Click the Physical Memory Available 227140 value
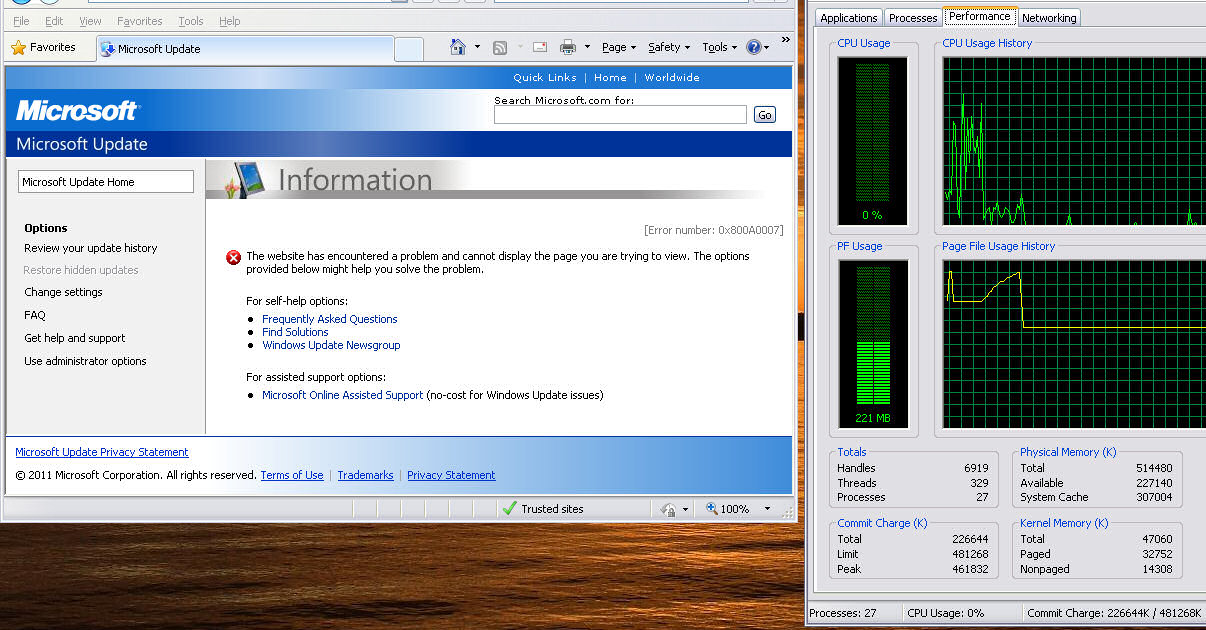This screenshot has height=630, width=1206. coord(1152,483)
